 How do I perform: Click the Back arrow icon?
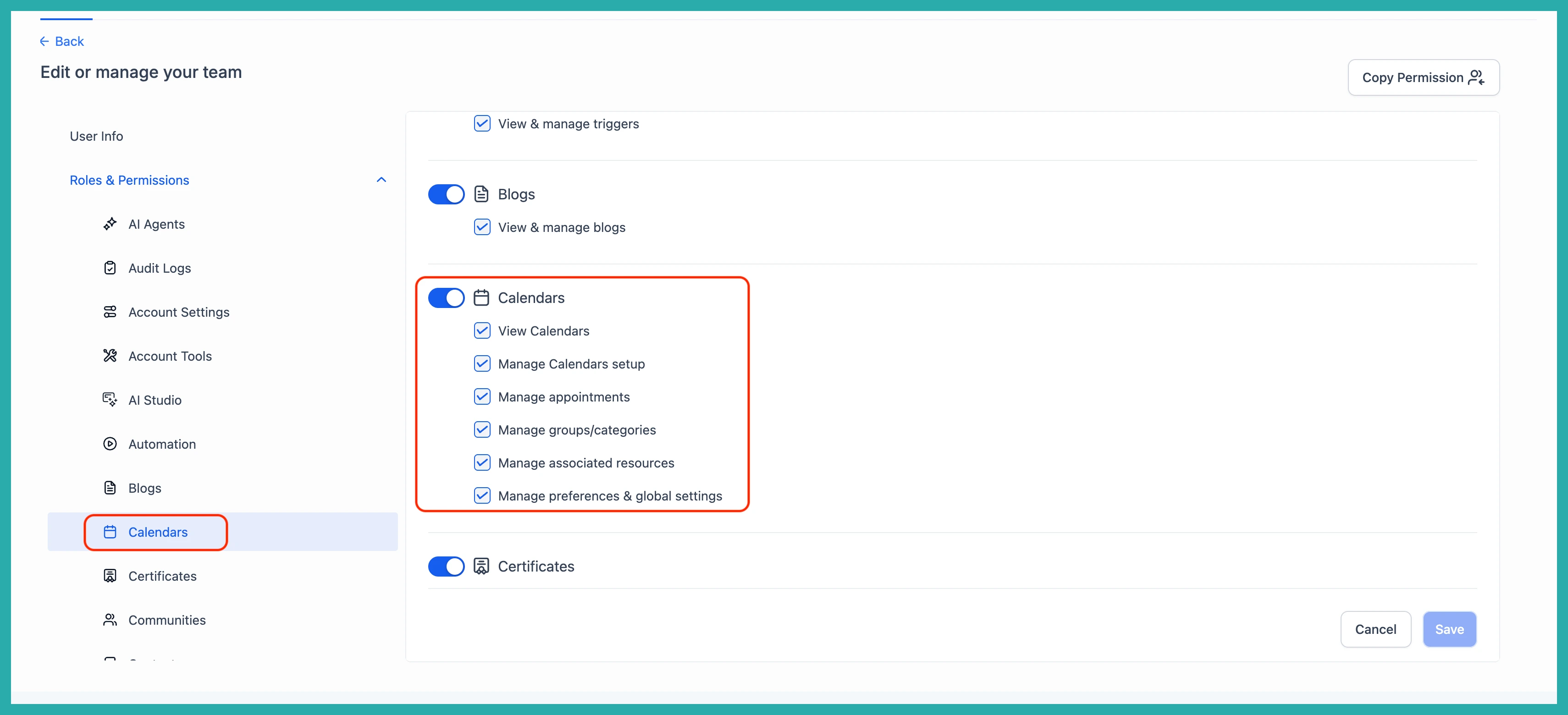[44, 41]
